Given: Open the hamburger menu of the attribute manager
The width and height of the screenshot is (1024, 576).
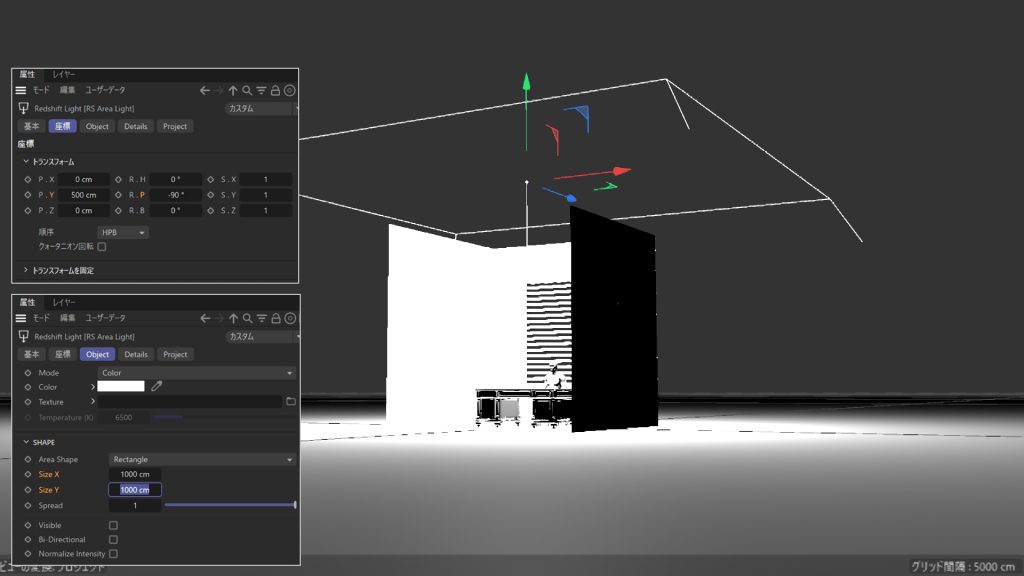Looking at the screenshot, I should tap(19, 318).
